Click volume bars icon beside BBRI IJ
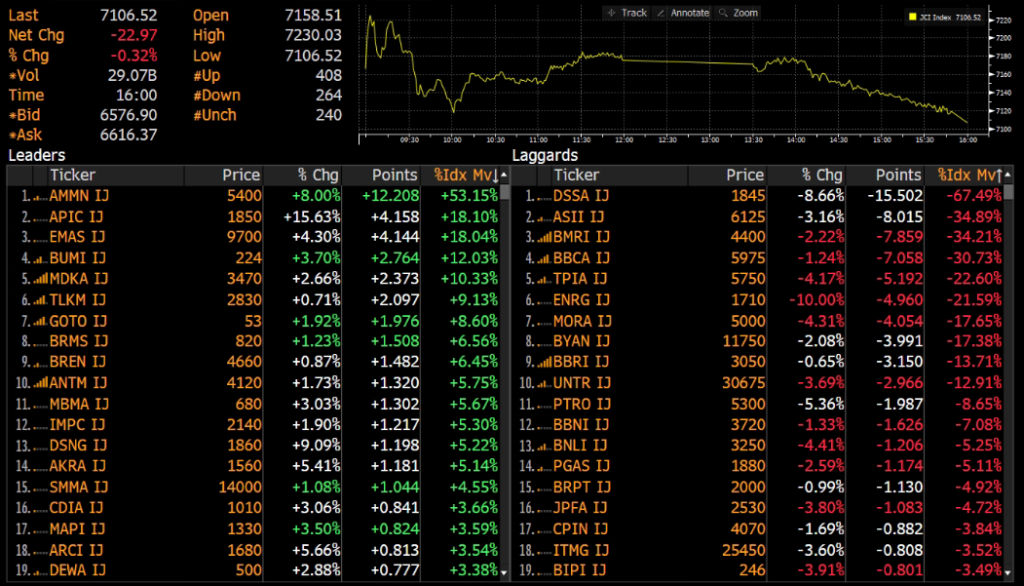 click(543, 362)
